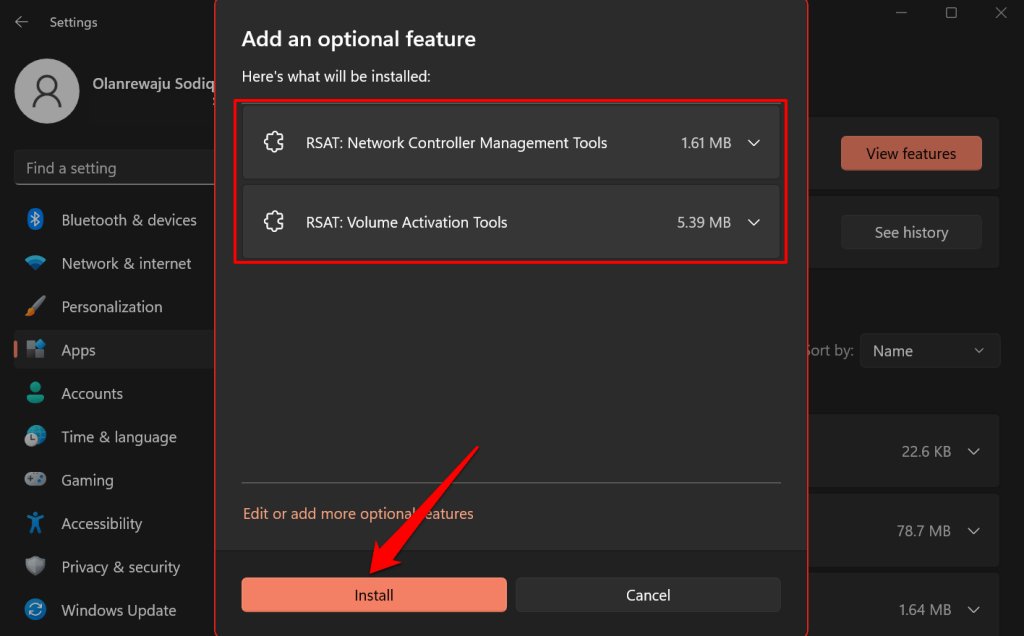Screen dimensions: 1024x636
Task: Open the Apps settings section
Action: tap(78, 351)
